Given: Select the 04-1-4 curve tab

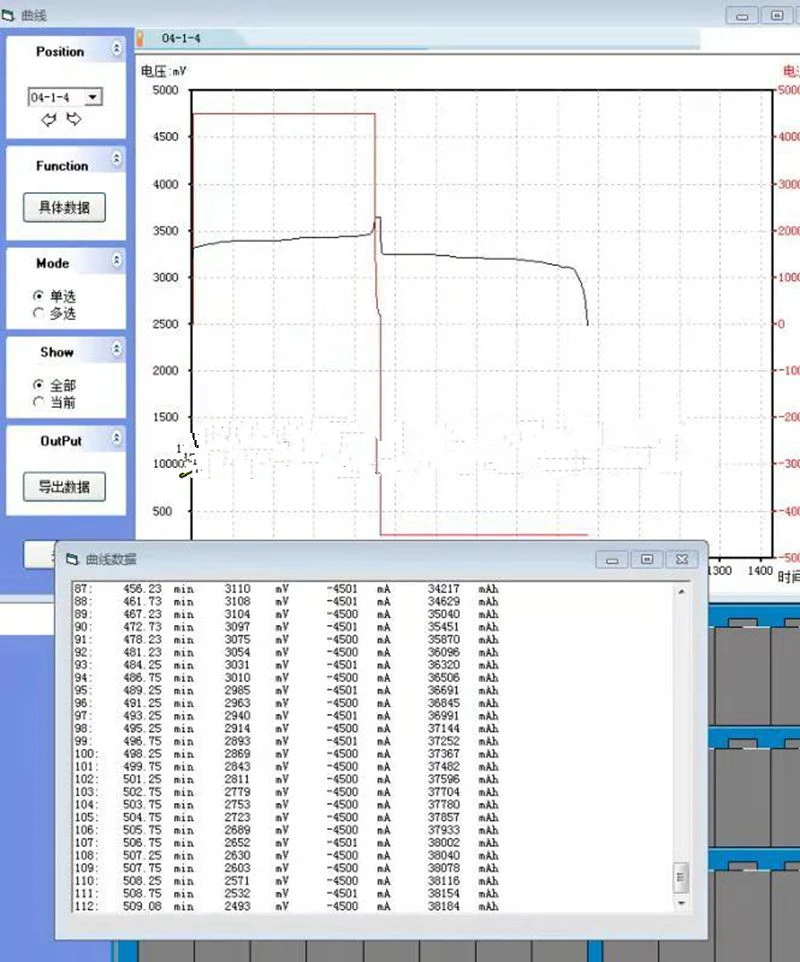Looking at the screenshot, I should (181, 38).
